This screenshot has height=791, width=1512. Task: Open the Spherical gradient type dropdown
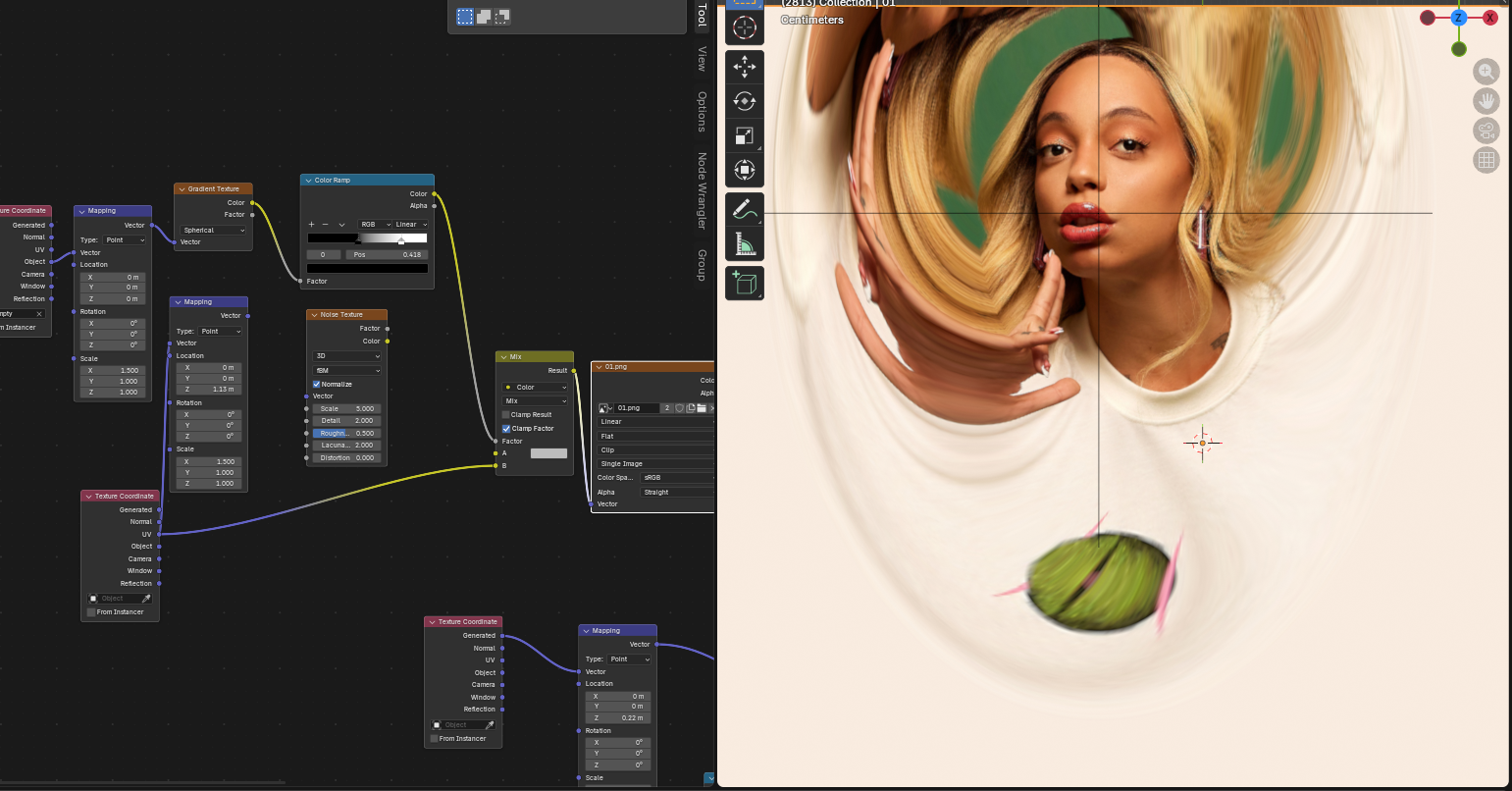click(x=213, y=230)
